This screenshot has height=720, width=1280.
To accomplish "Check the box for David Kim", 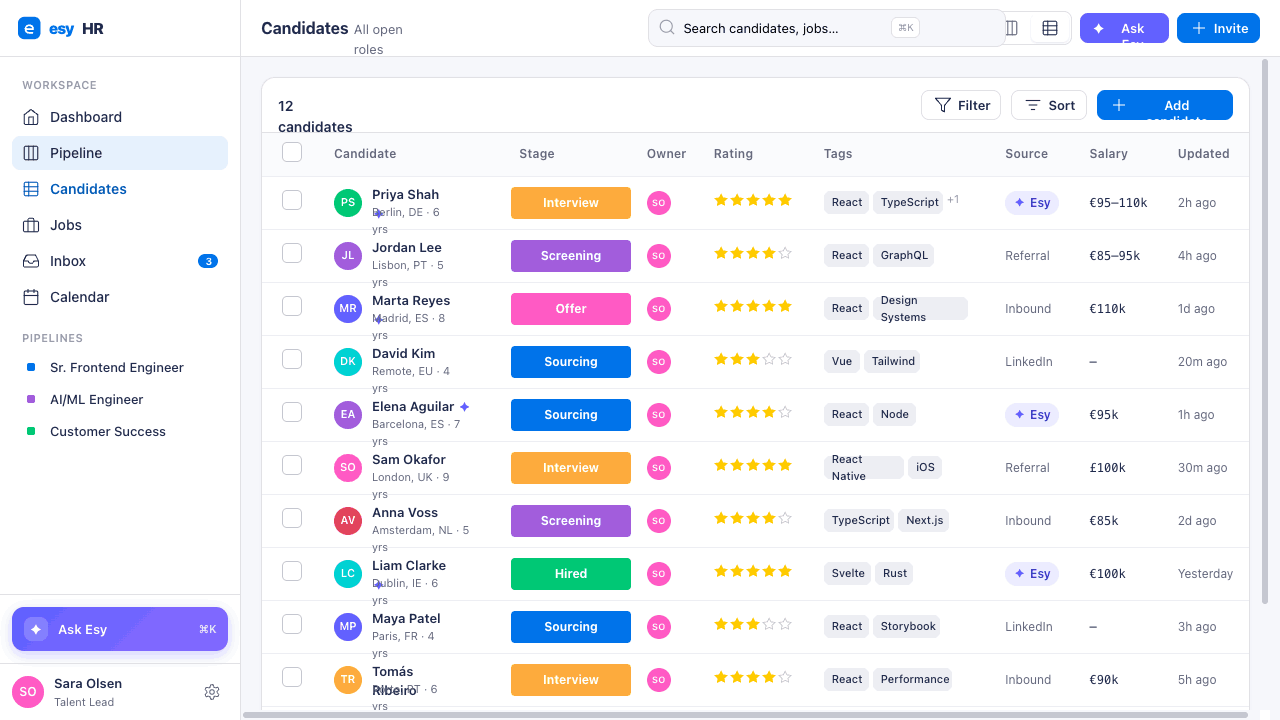I will coord(292,359).
